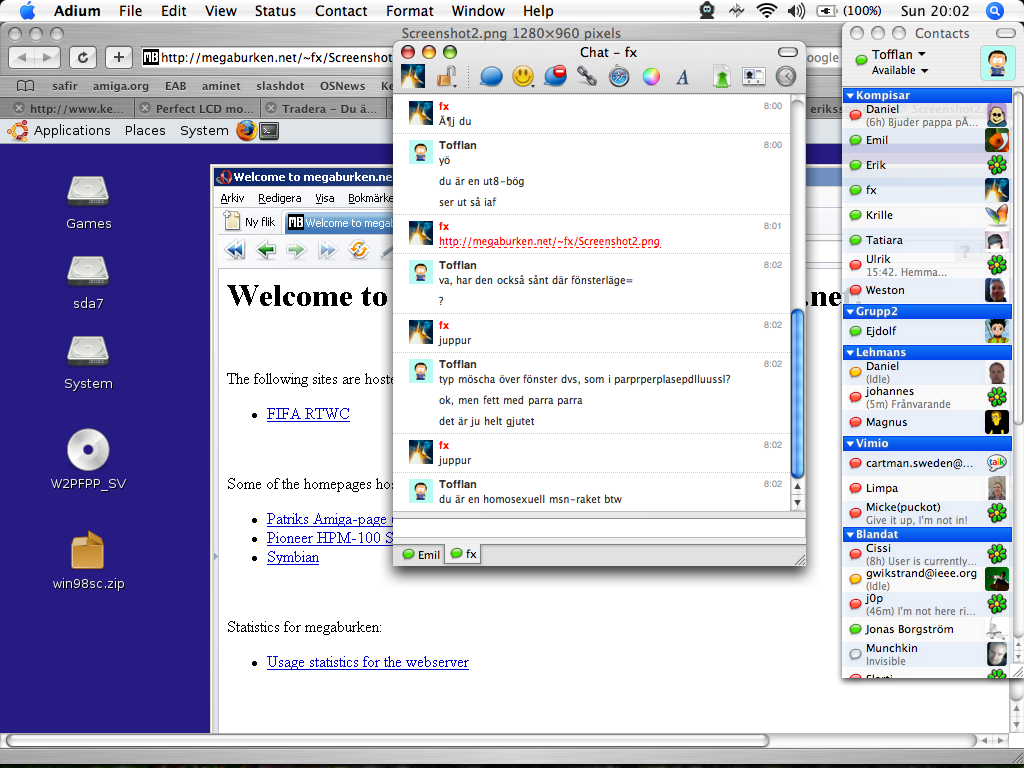Screen dimensions: 1024x768
Task: Click the browser add bookmark plus button
Action: pos(118,57)
